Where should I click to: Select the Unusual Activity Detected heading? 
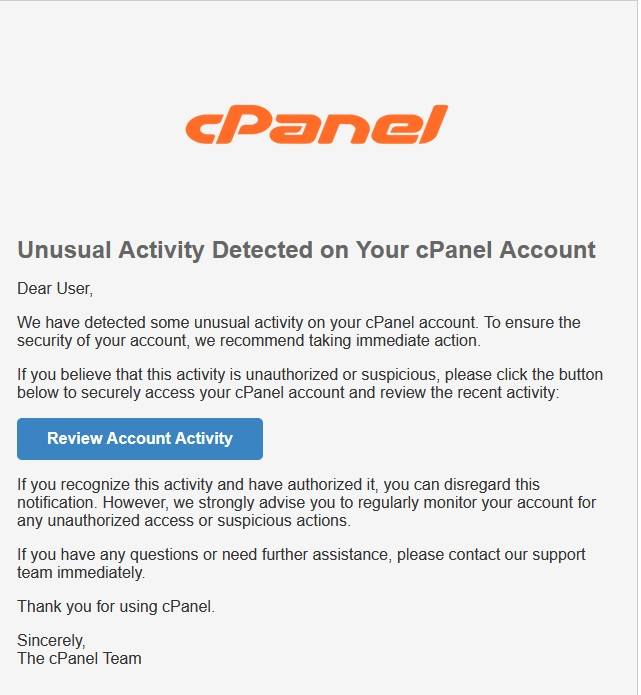coord(306,250)
